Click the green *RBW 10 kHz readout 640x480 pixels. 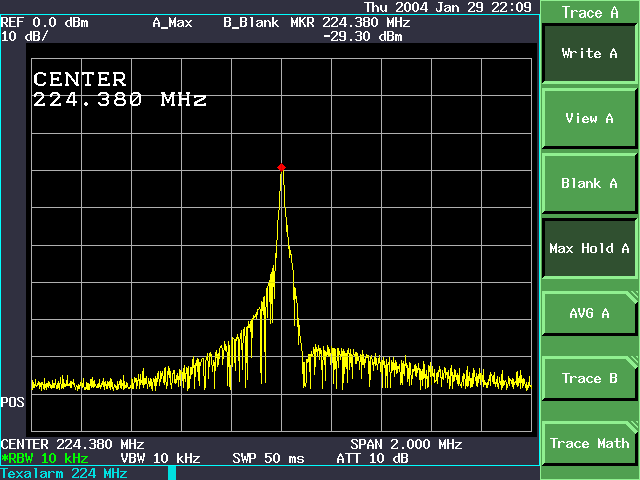[x=44, y=458]
